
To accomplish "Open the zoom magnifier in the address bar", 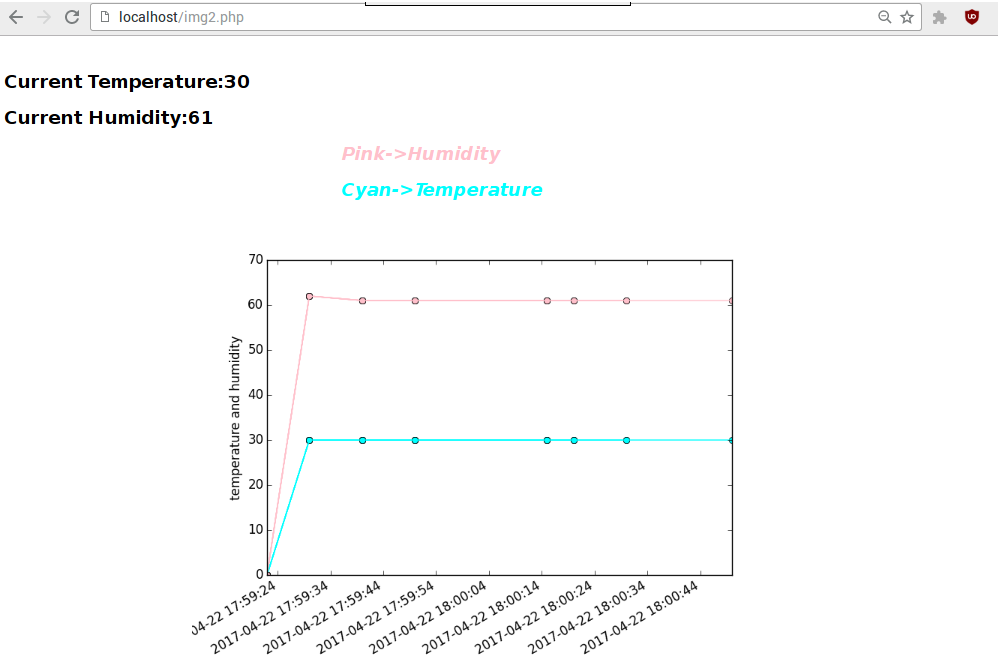I will [884, 17].
